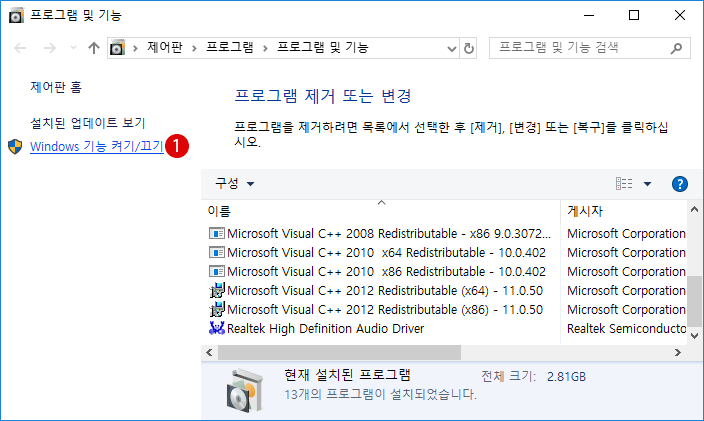Sort by the 게시자 column header
The width and height of the screenshot is (704, 421).
click(624, 210)
